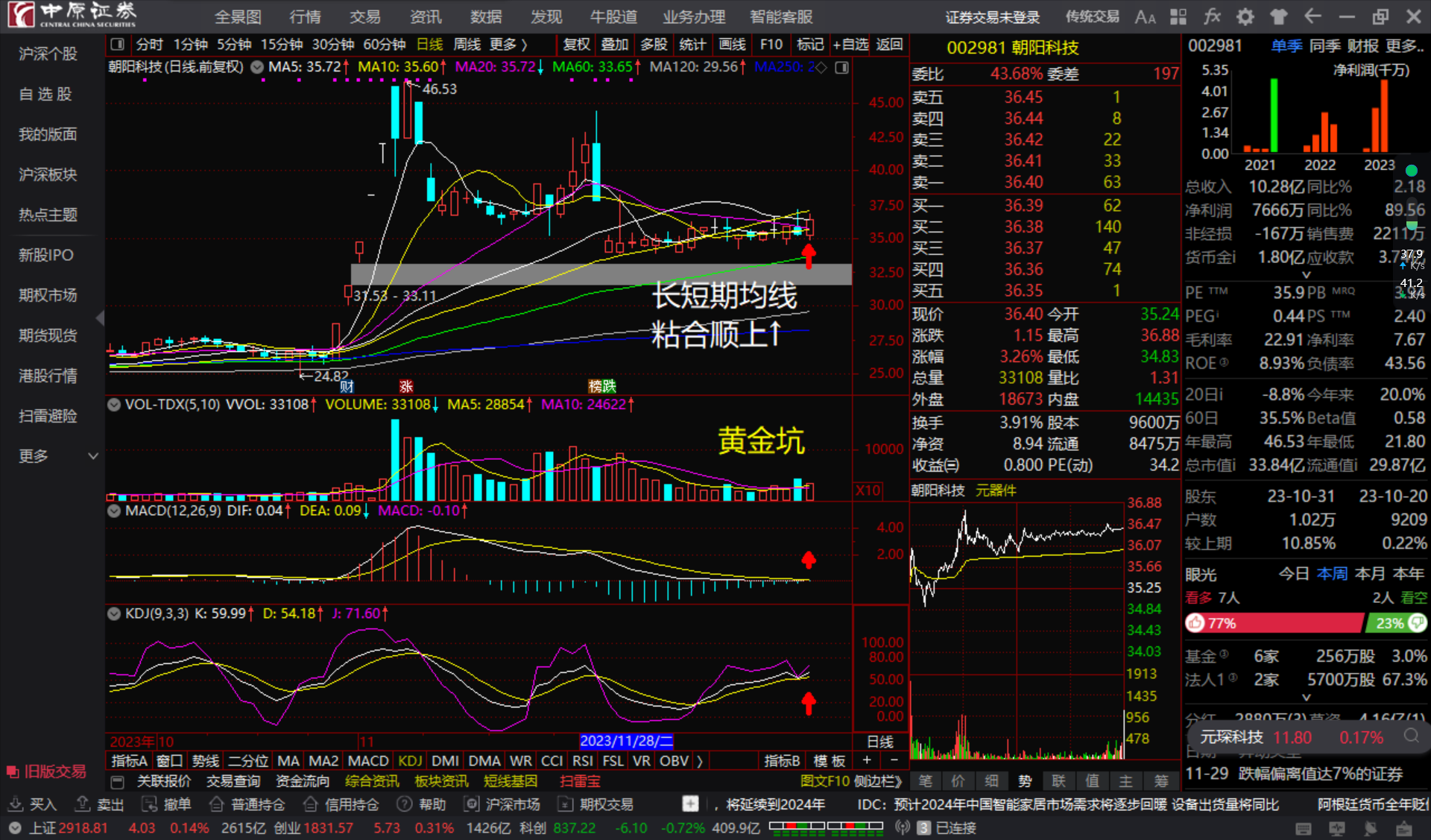Click the 23% bearish sentiment bar
Viewport: 1431px width, 840px height.
[1396, 623]
